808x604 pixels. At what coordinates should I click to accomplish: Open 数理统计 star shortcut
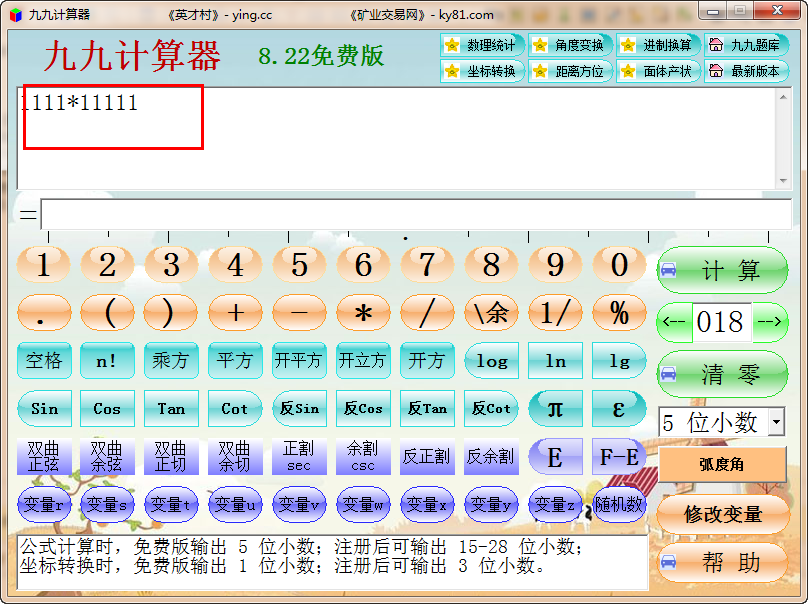tap(482, 45)
